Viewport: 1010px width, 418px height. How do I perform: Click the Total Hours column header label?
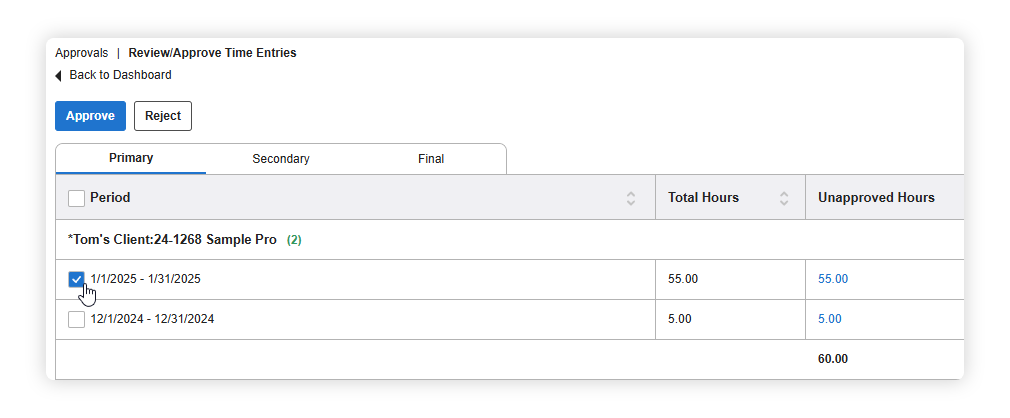click(703, 198)
